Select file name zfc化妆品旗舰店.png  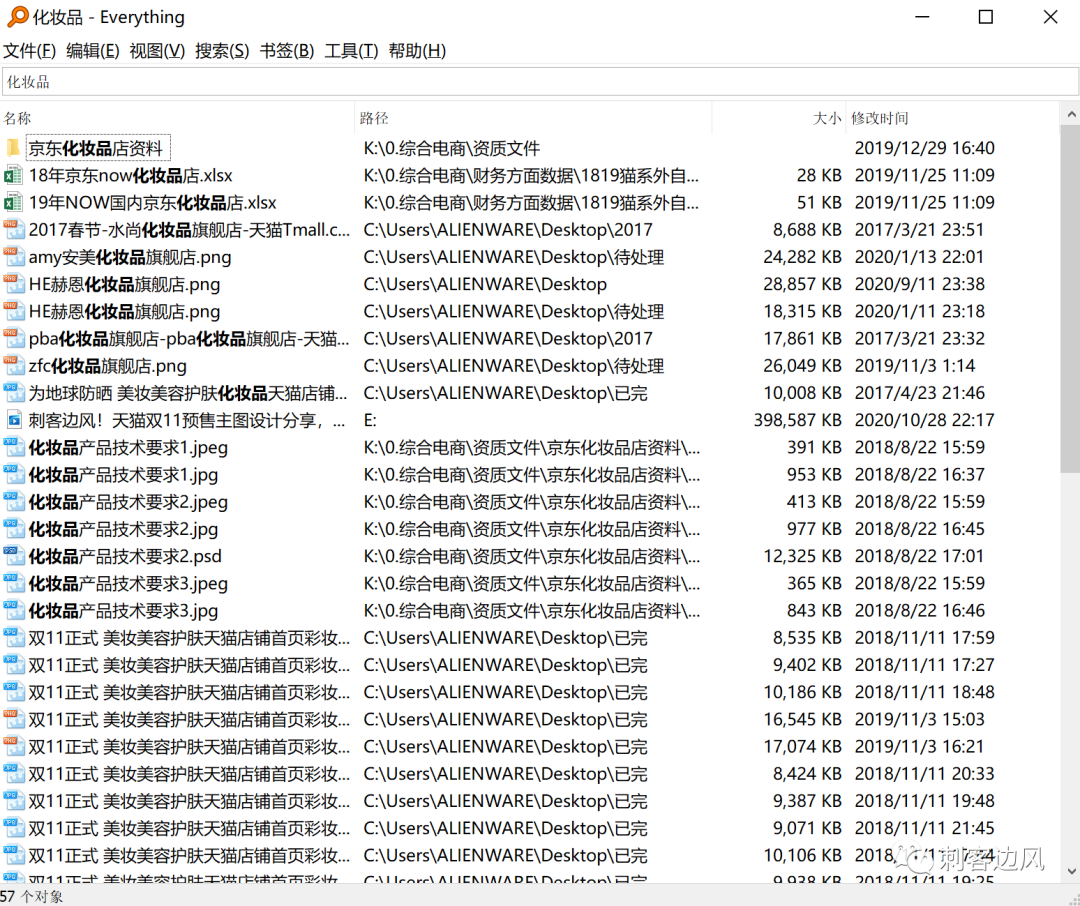click(107, 366)
